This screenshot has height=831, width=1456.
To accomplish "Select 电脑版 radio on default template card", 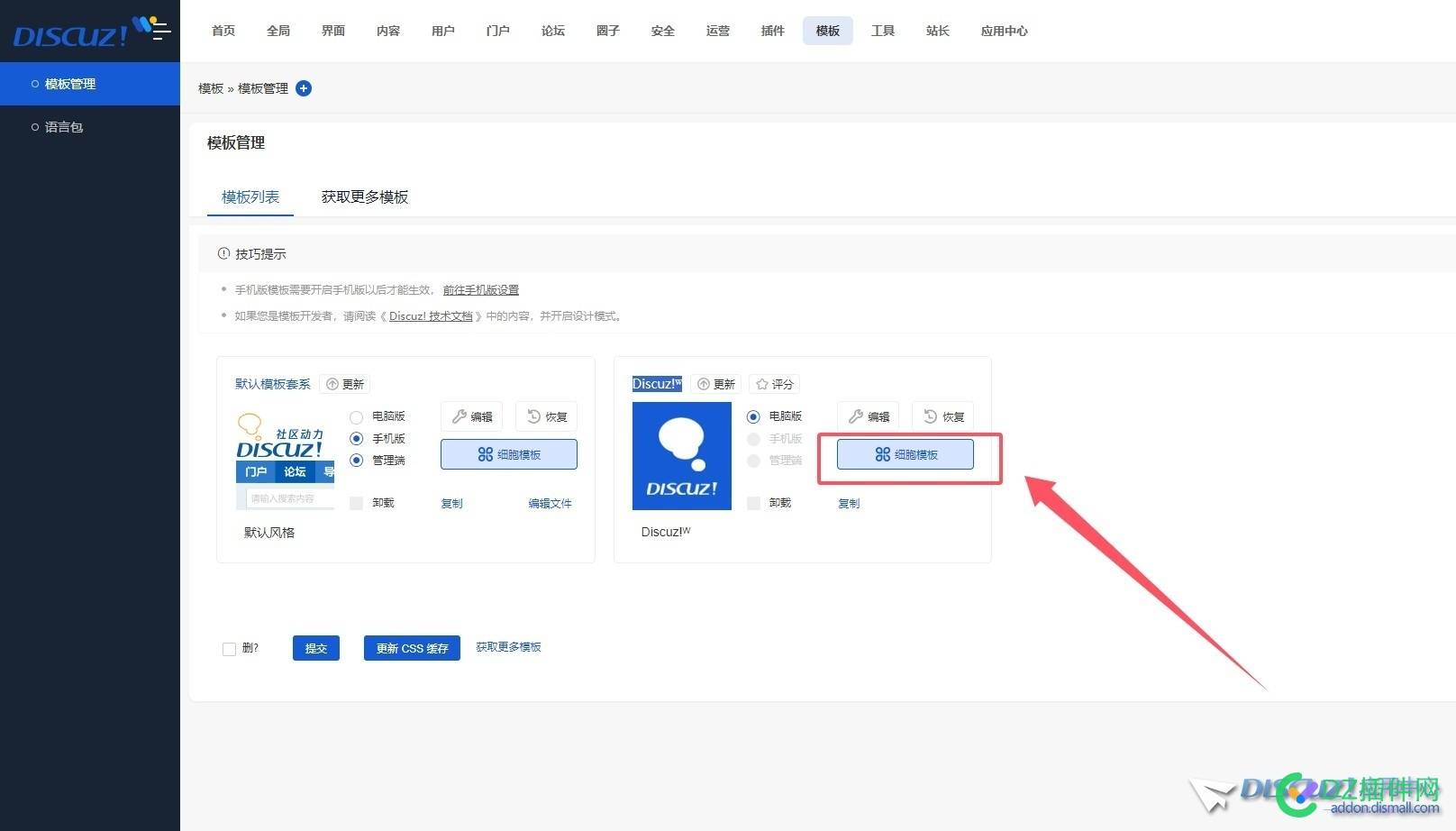I will [357, 417].
